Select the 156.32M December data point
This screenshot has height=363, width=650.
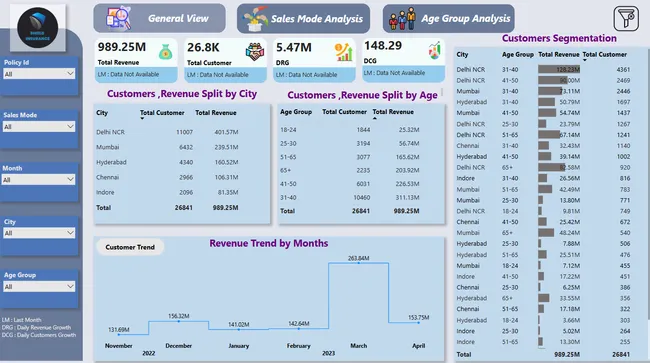[179, 321]
